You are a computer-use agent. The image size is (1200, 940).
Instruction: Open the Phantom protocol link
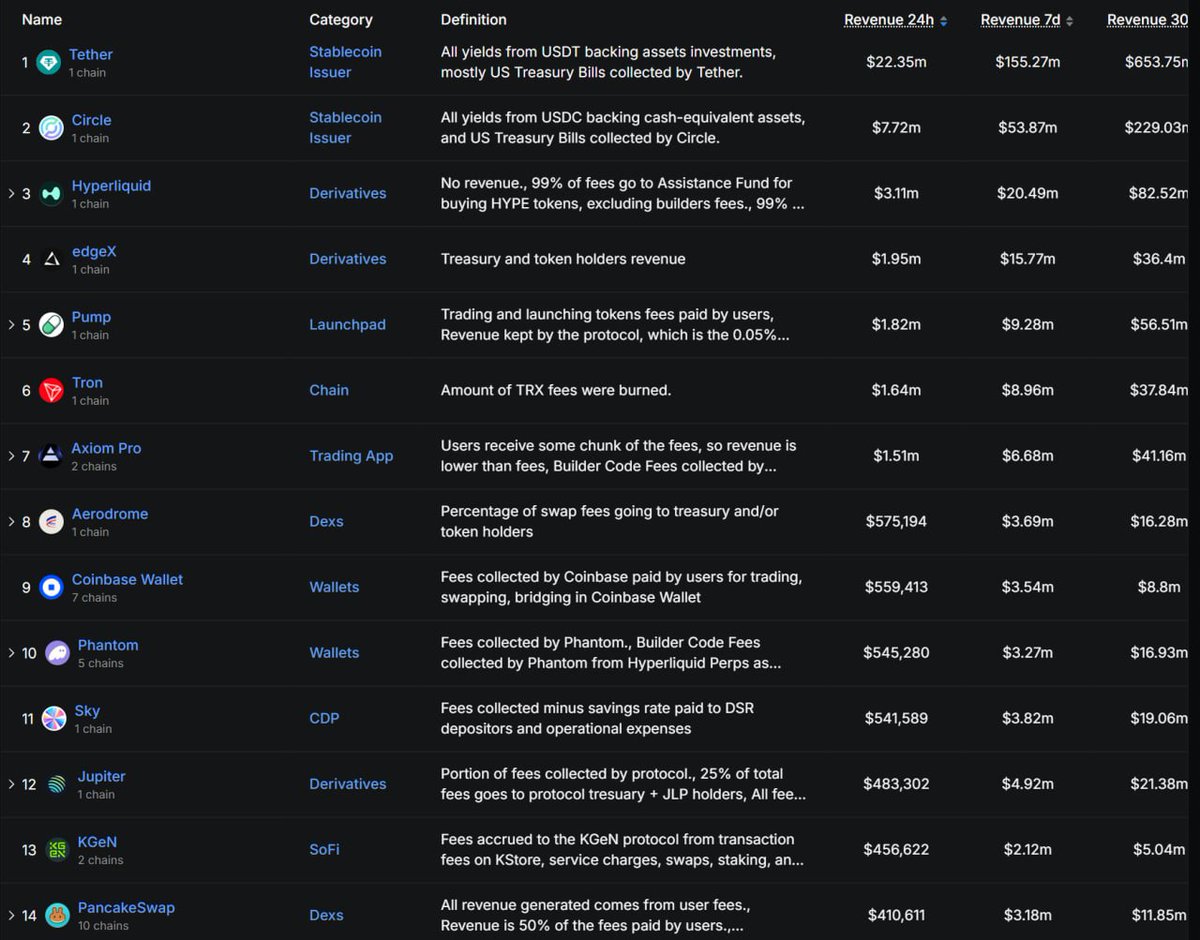pos(108,645)
